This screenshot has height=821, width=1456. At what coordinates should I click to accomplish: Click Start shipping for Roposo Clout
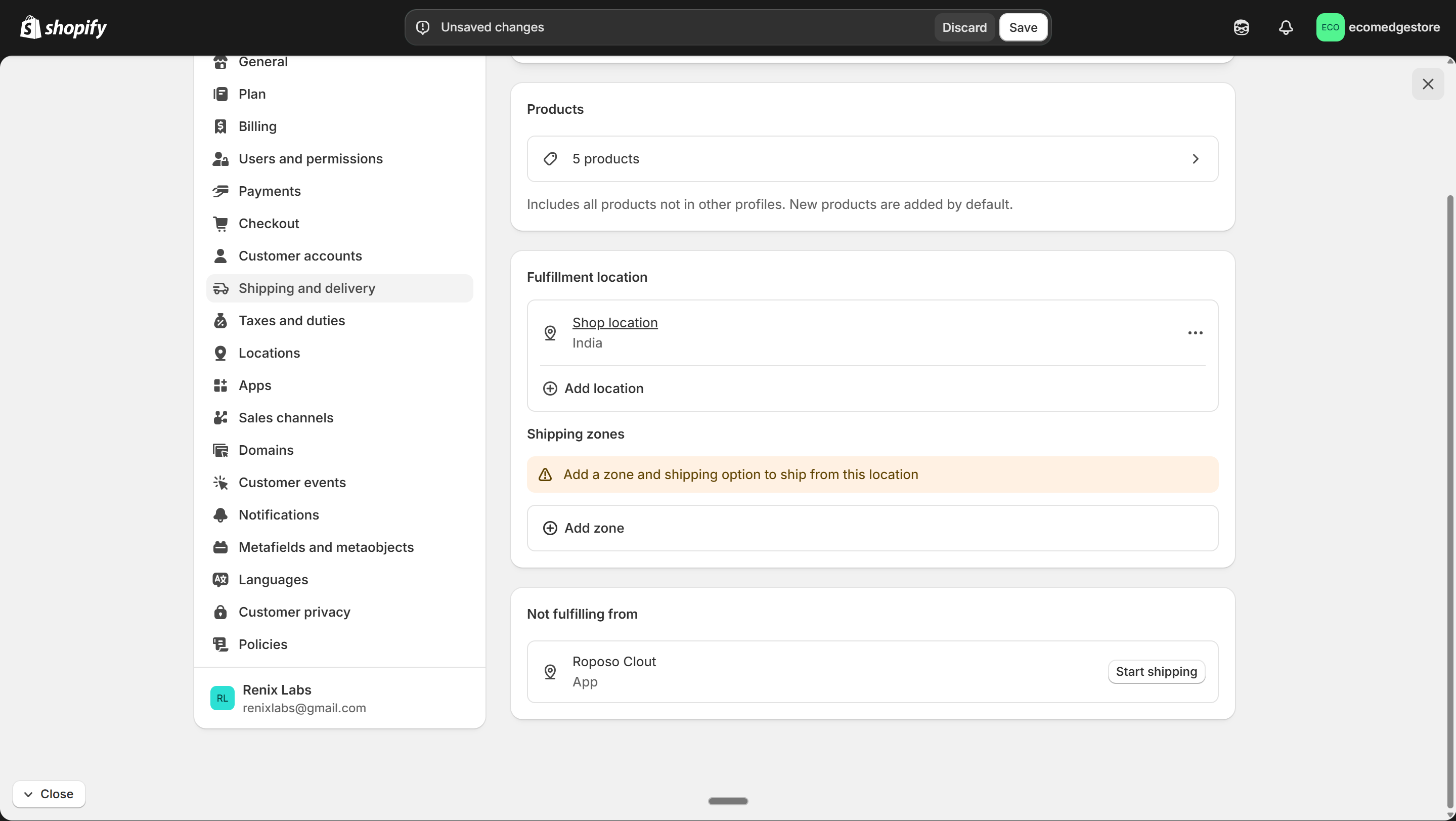pyautogui.click(x=1156, y=672)
